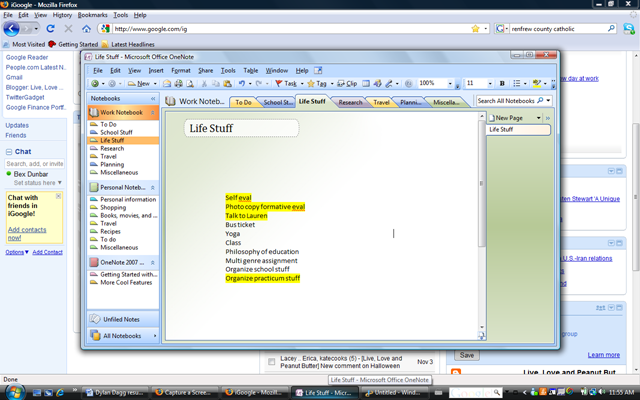Expand the All Notebooks arrow

tap(155, 336)
